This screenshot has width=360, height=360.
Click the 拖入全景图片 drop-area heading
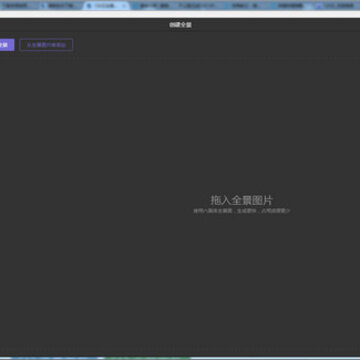[242, 200]
